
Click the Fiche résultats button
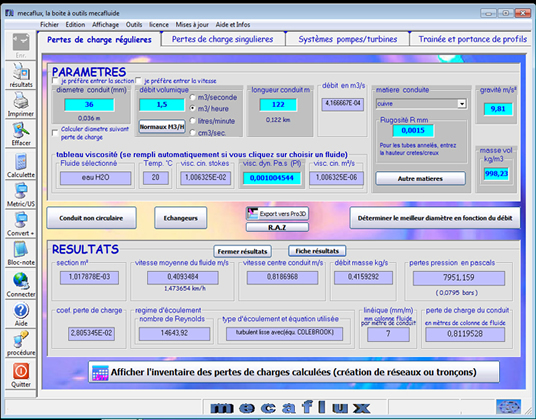point(317,251)
